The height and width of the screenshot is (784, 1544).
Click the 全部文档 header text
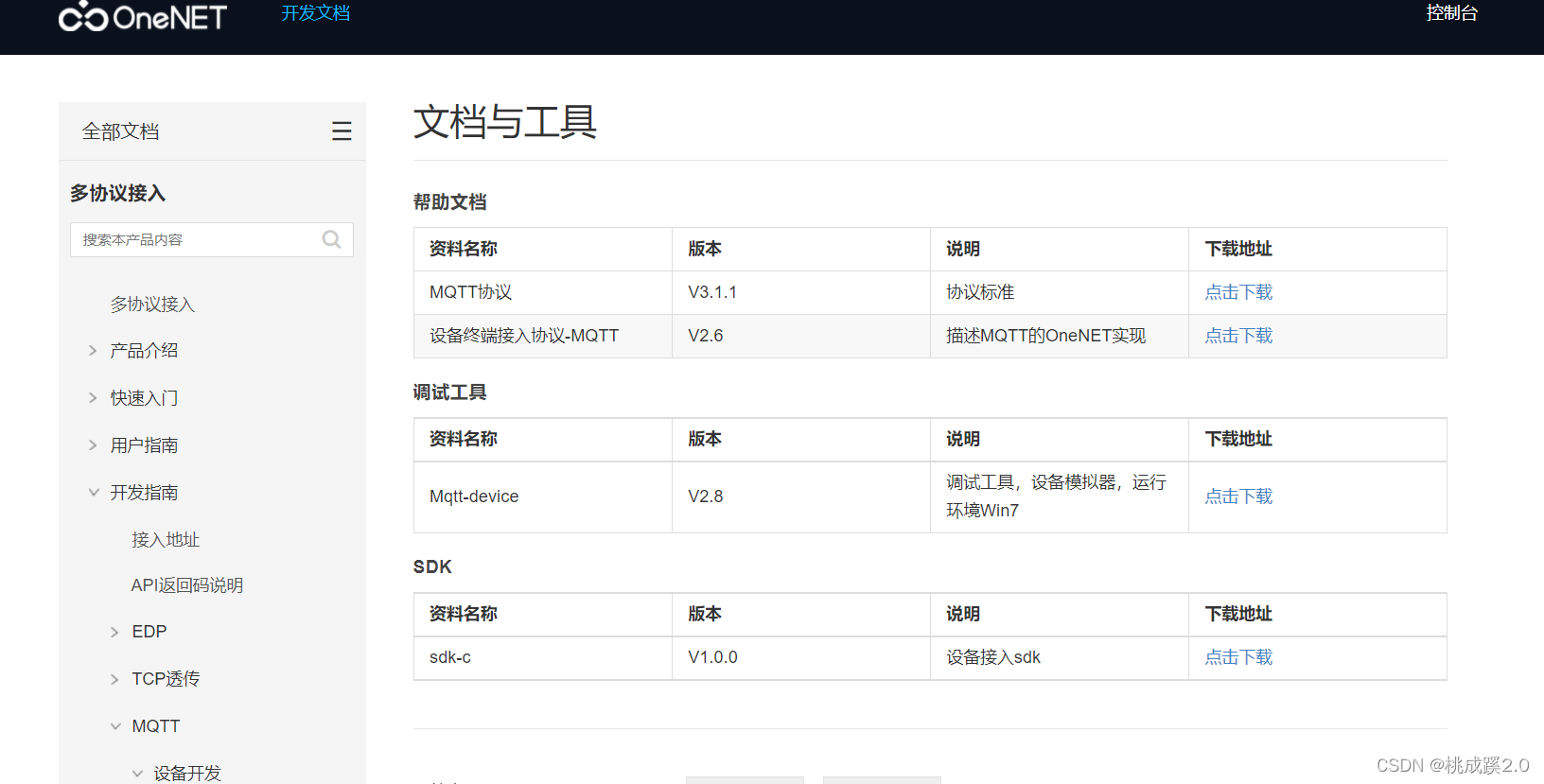pyautogui.click(x=120, y=131)
